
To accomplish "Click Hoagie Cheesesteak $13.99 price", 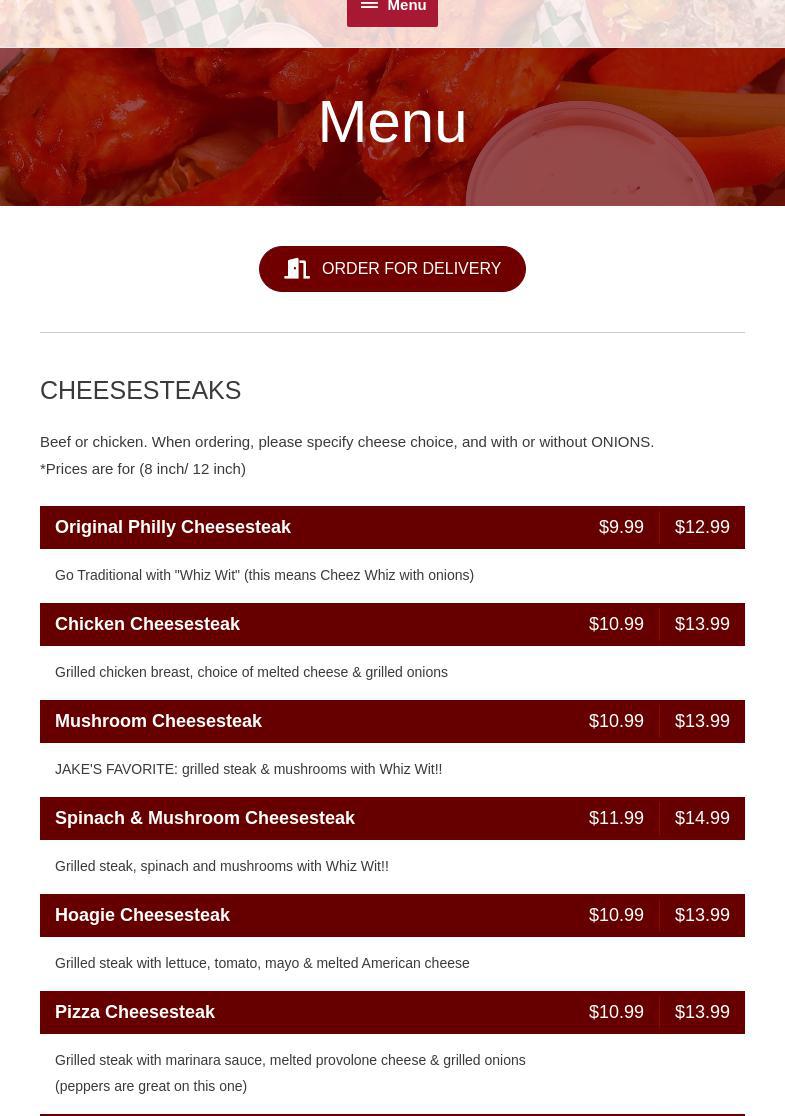I will [x=701, y=915].
